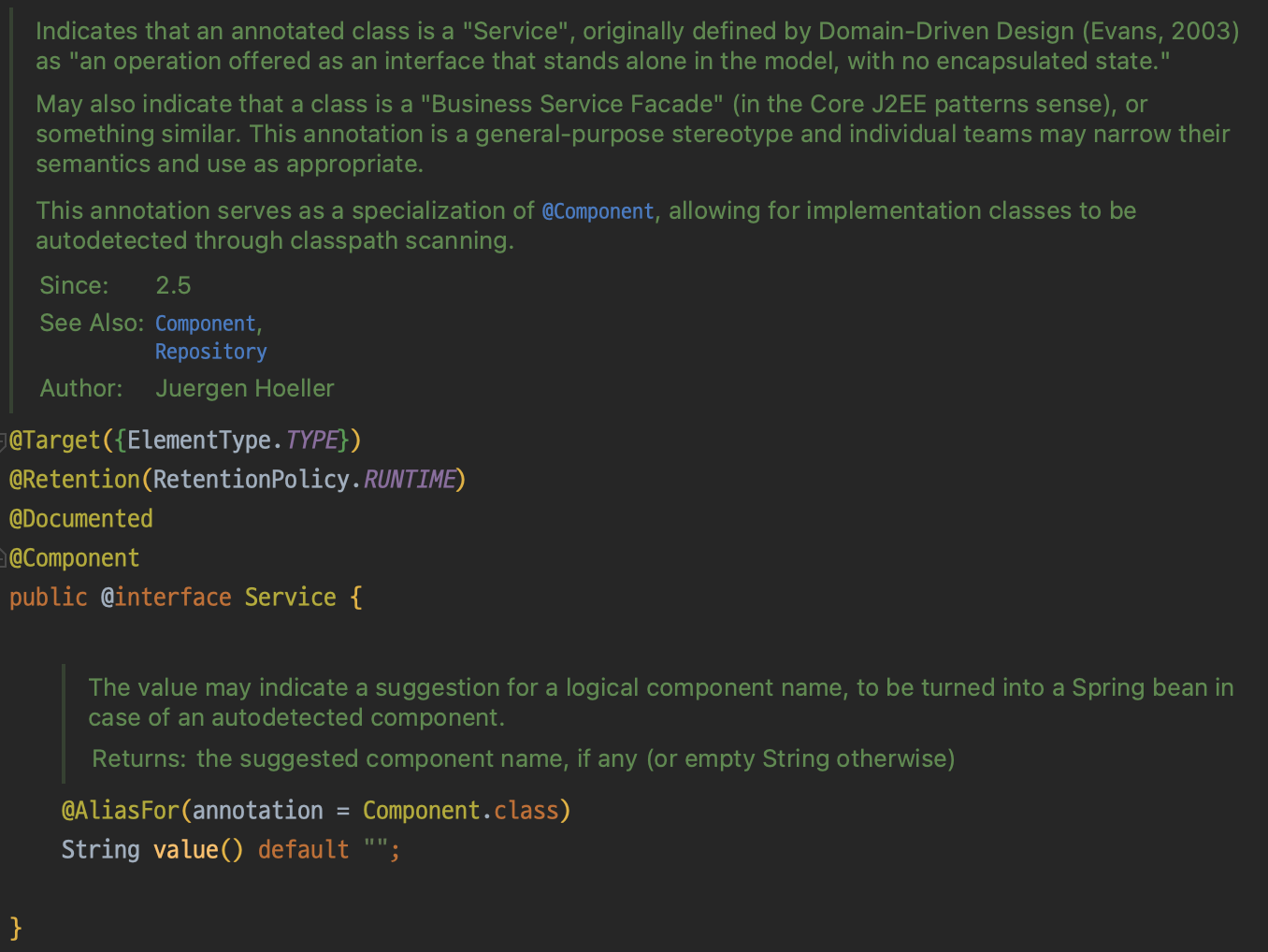
Task: Click the closing brace of Service interface
Action: click(16, 929)
